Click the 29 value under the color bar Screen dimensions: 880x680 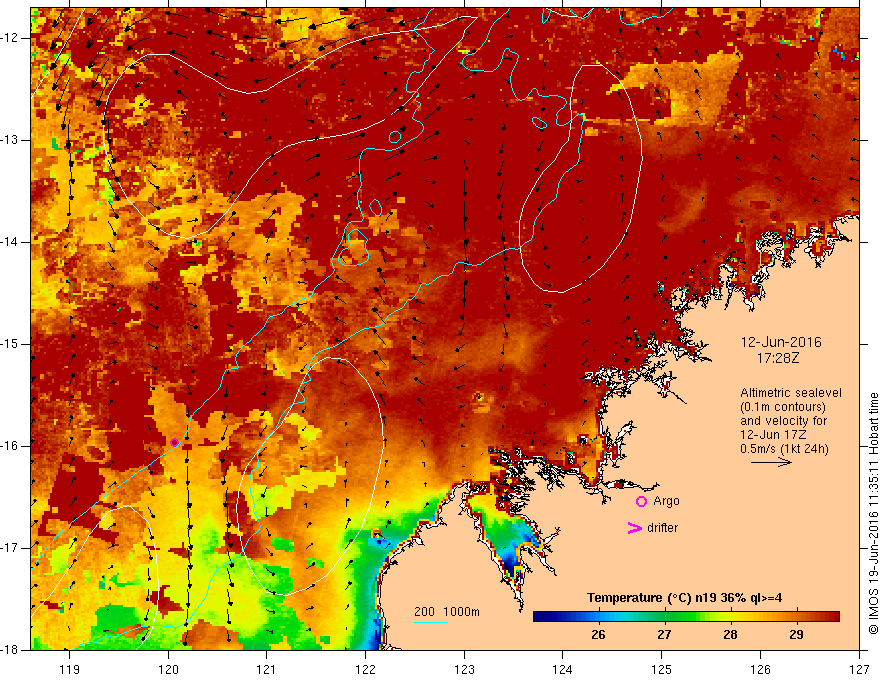point(796,635)
